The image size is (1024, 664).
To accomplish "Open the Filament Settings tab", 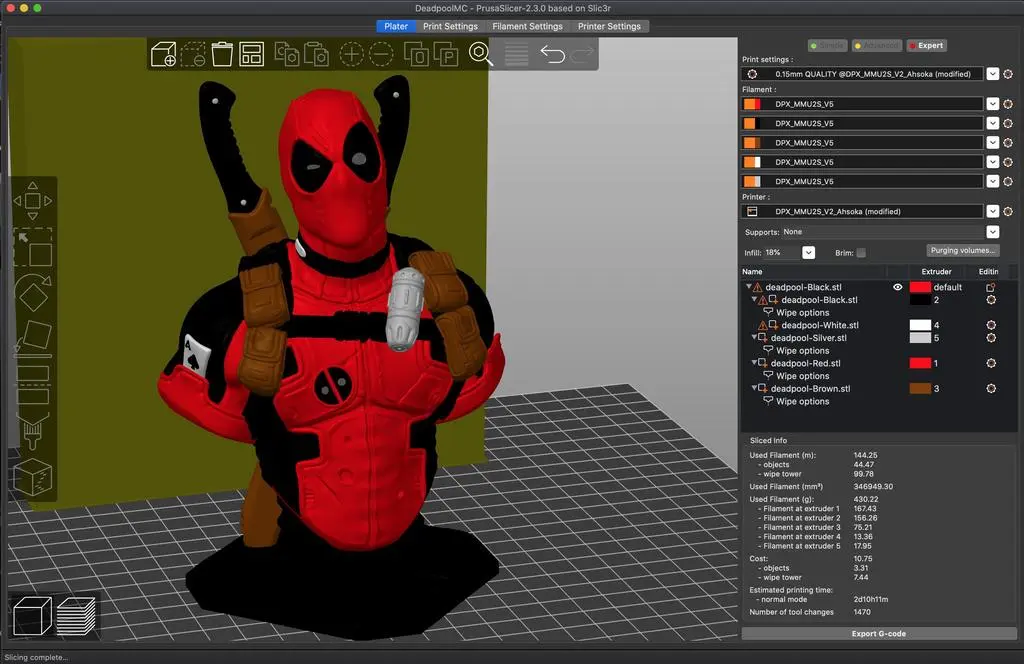I will click(527, 26).
